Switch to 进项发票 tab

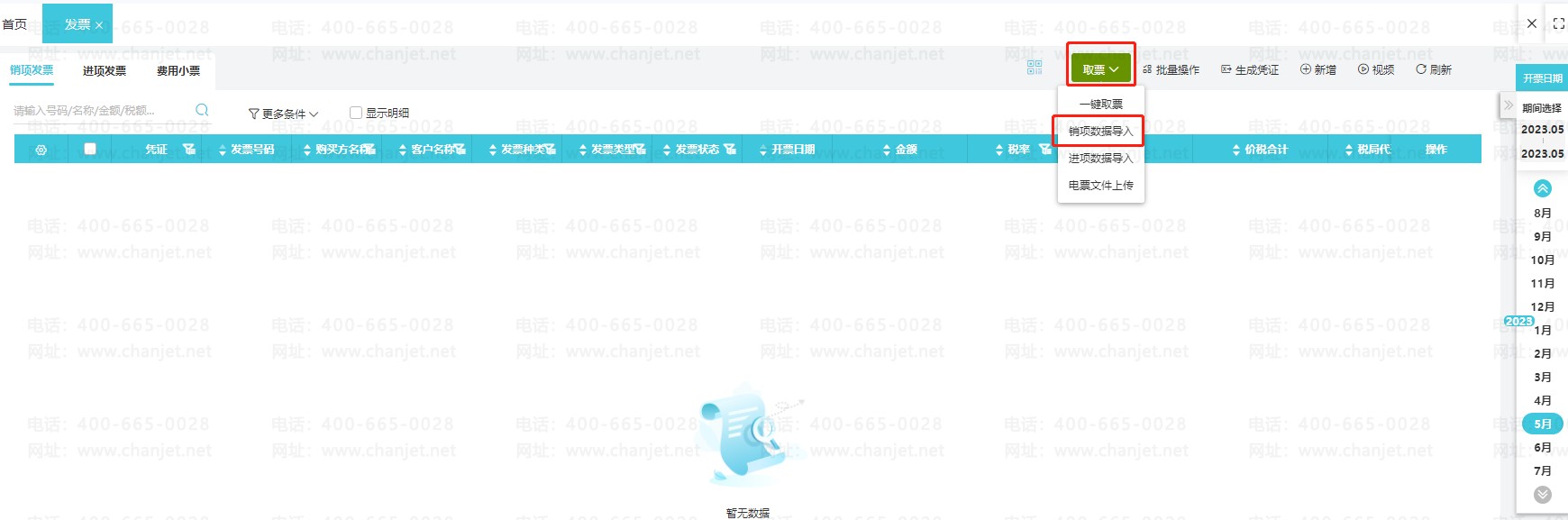tap(105, 70)
